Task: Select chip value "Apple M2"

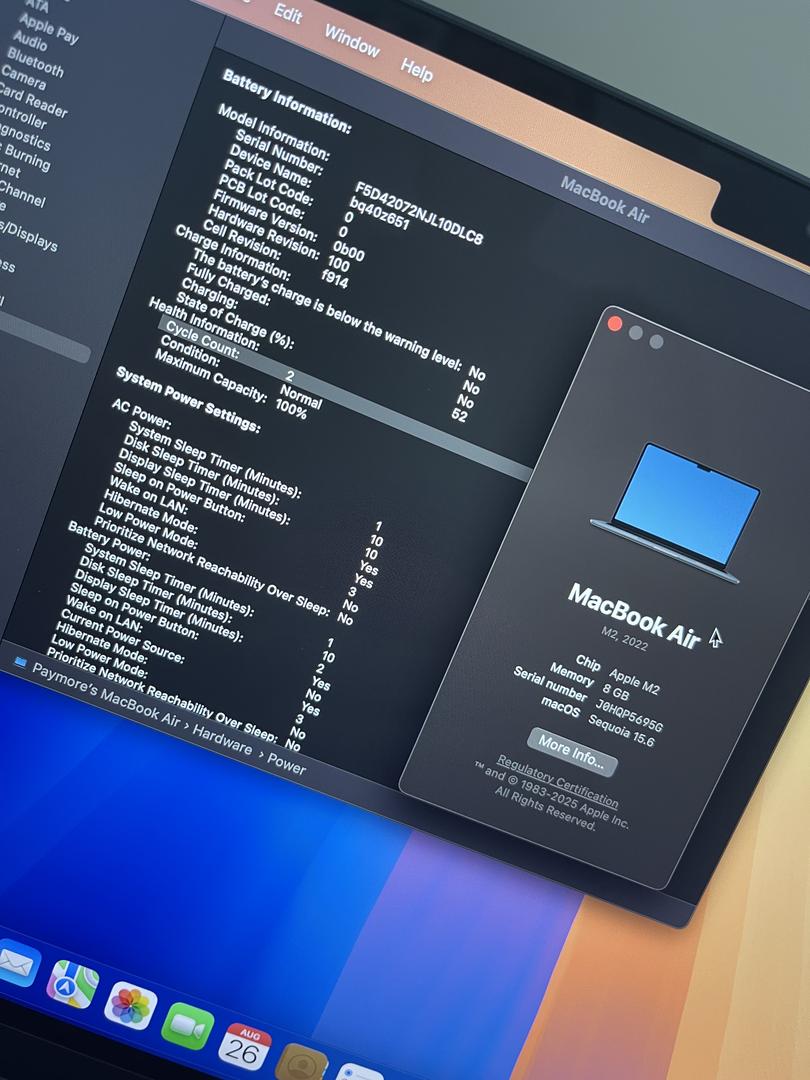Action: tap(634, 682)
